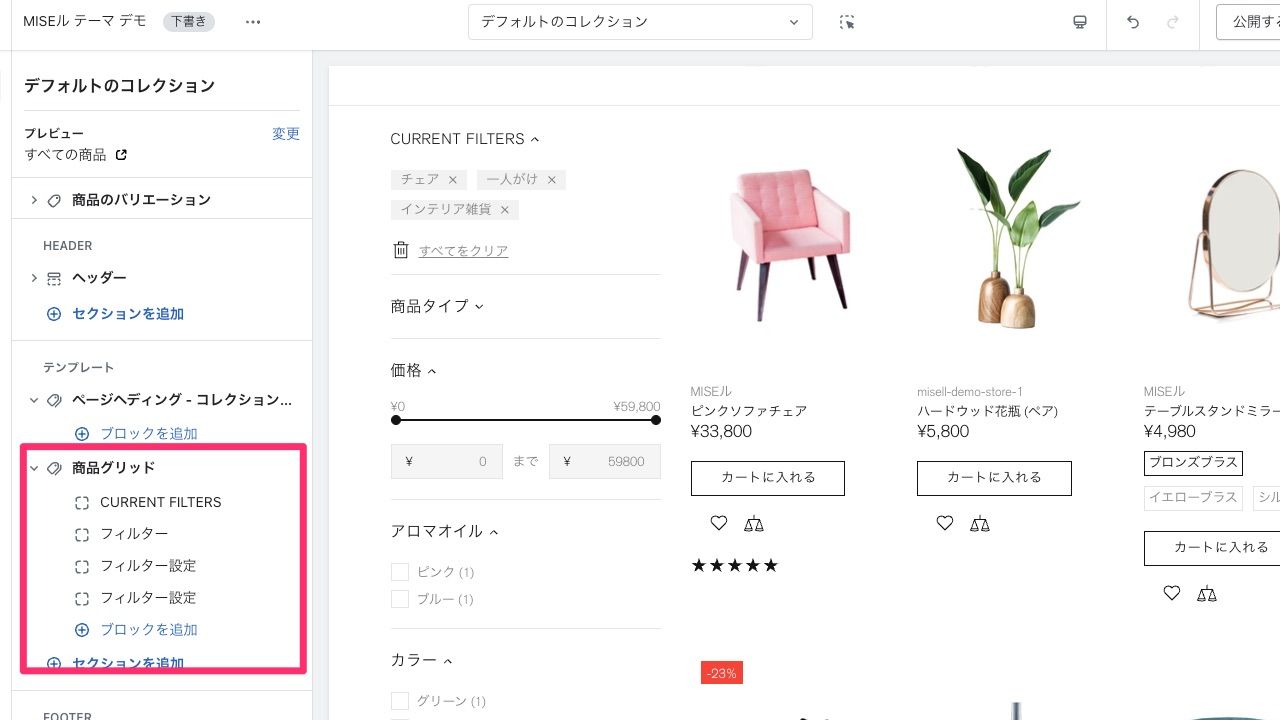Open the デフォルトのコレクション template dropdown
1280x720 pixels.
640,22
